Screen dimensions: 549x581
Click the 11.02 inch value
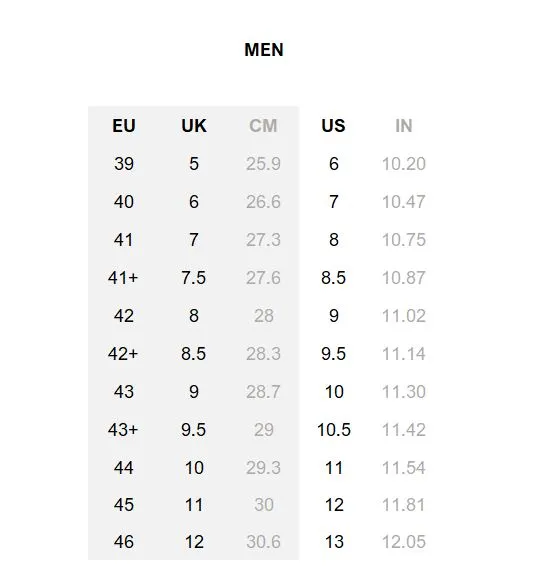[x=404, y=316]
